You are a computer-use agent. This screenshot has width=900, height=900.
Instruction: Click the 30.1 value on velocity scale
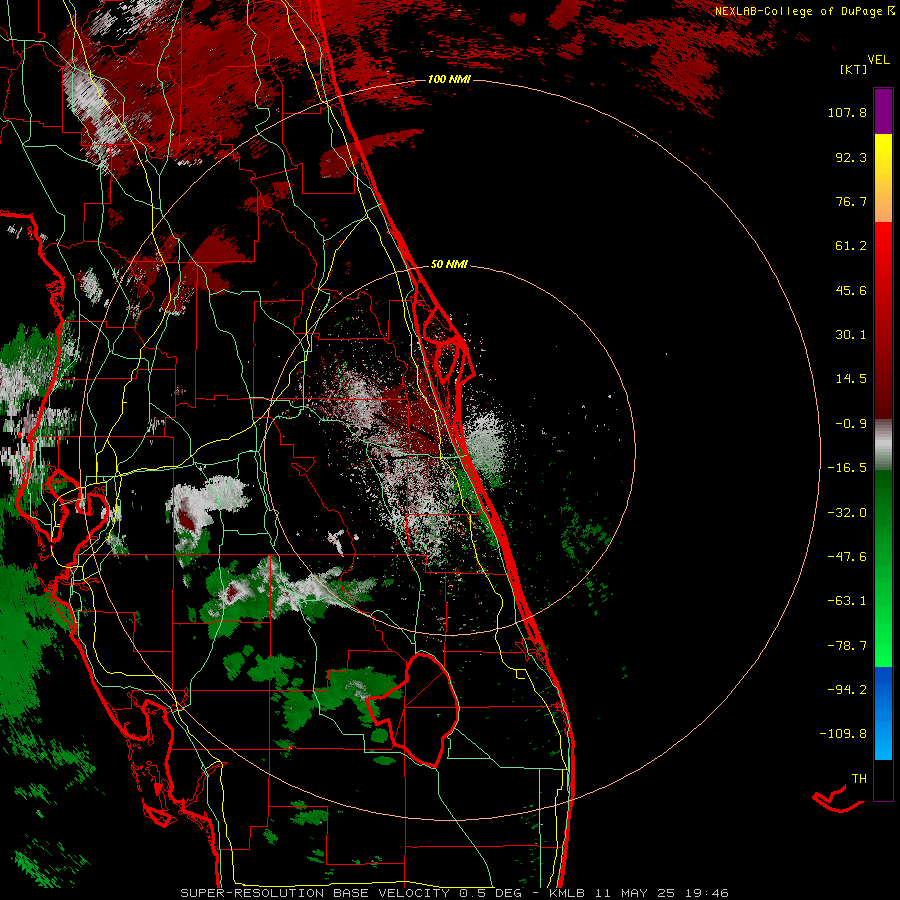851,335
